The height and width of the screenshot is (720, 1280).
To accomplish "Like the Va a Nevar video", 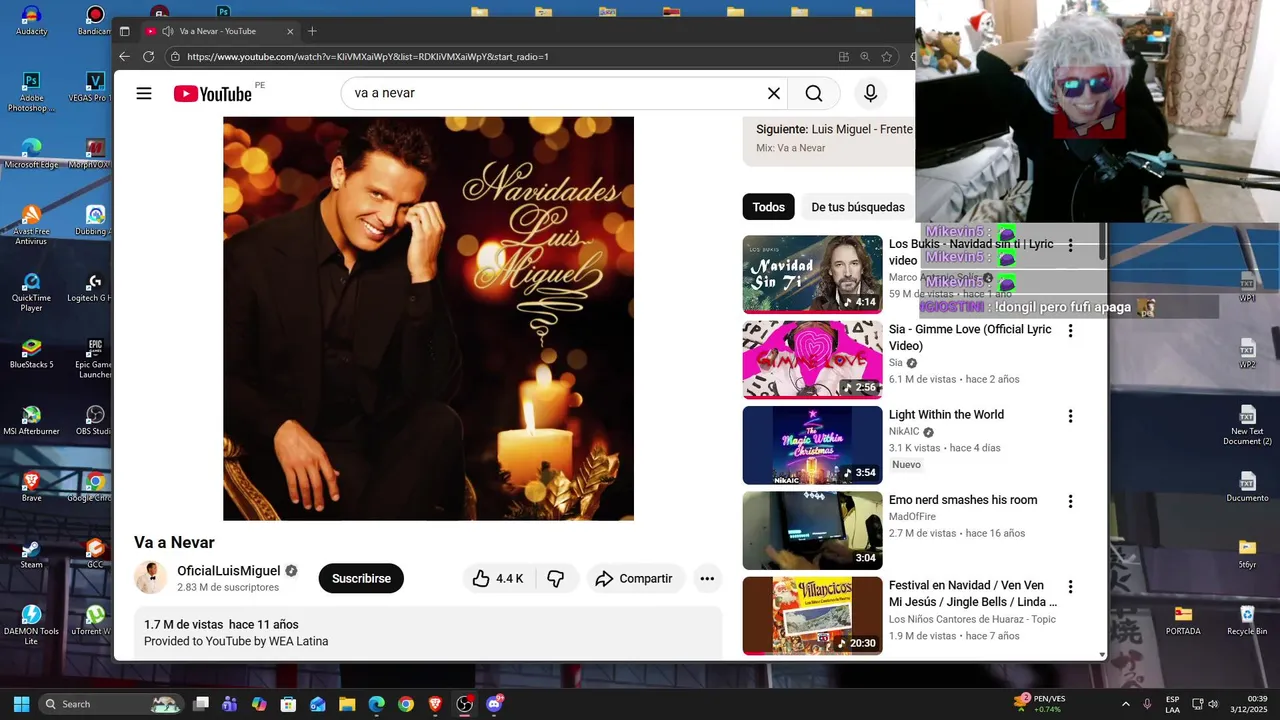I will coord(499,578).
